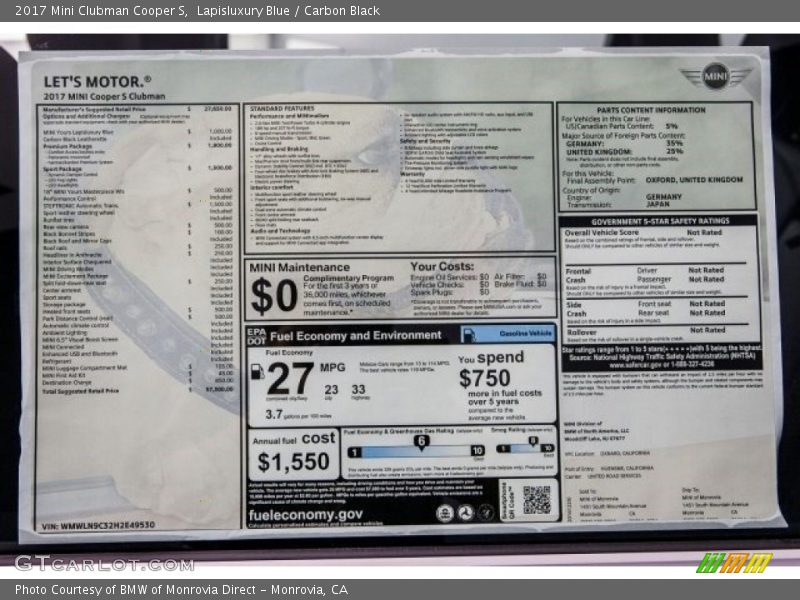Image resolution: width=800 pixels, height=600 pixels.
Task: Click the 'Warranty' subheading
Action: [412, 174]
